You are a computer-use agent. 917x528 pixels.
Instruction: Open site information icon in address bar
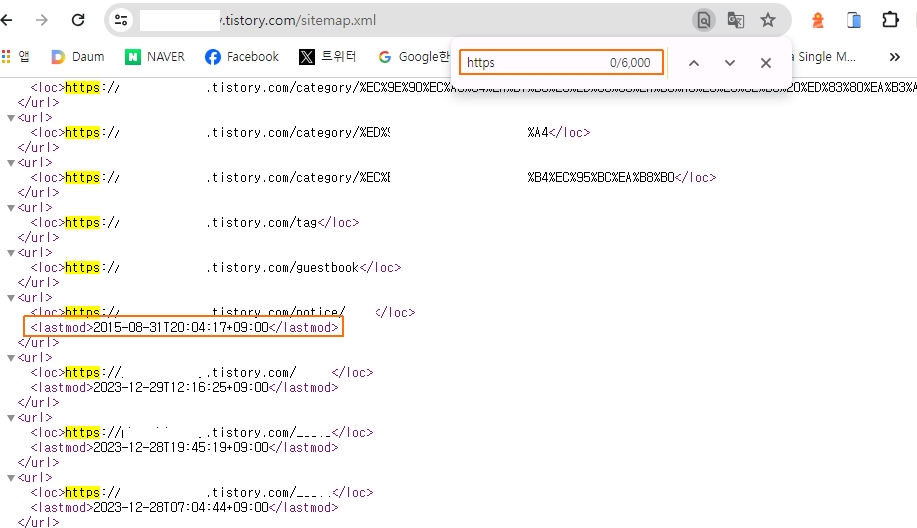121,20
